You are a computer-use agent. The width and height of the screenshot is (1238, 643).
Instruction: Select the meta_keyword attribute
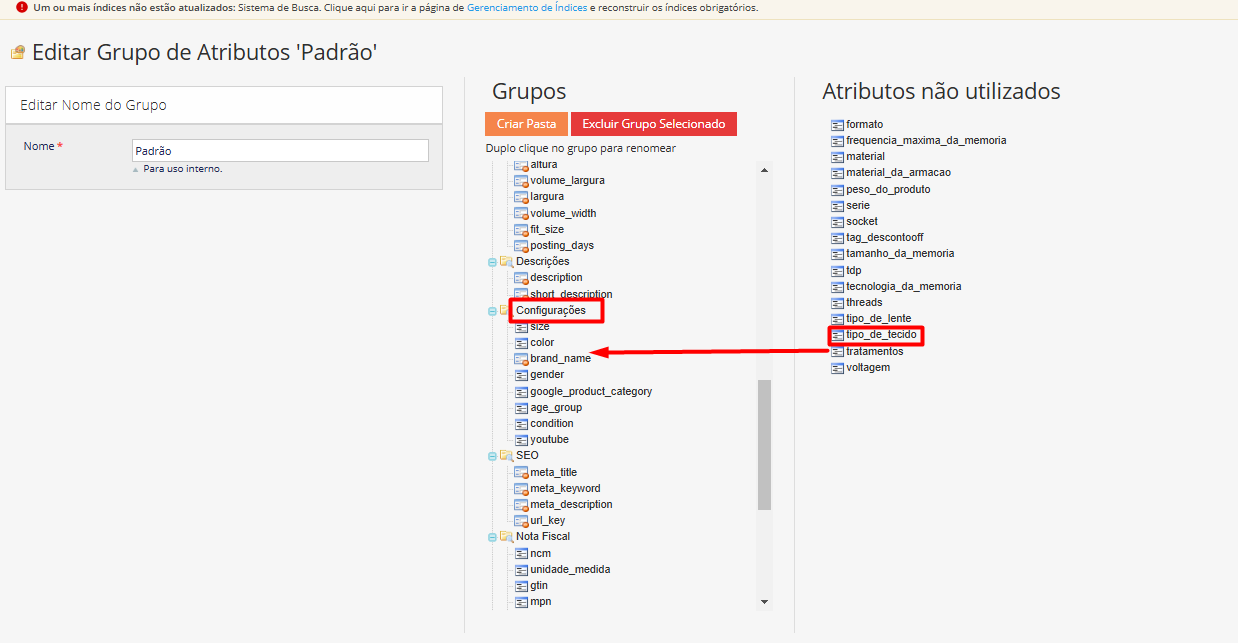(x=565, y=489)
